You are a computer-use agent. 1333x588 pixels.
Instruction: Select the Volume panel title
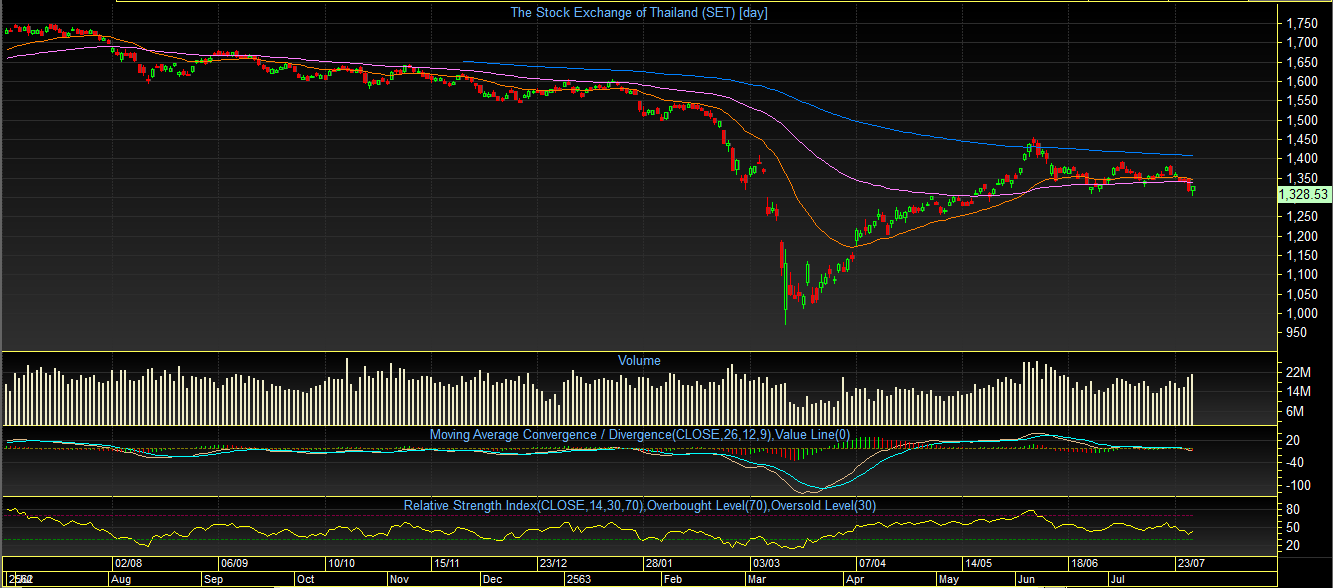(639, 360)
